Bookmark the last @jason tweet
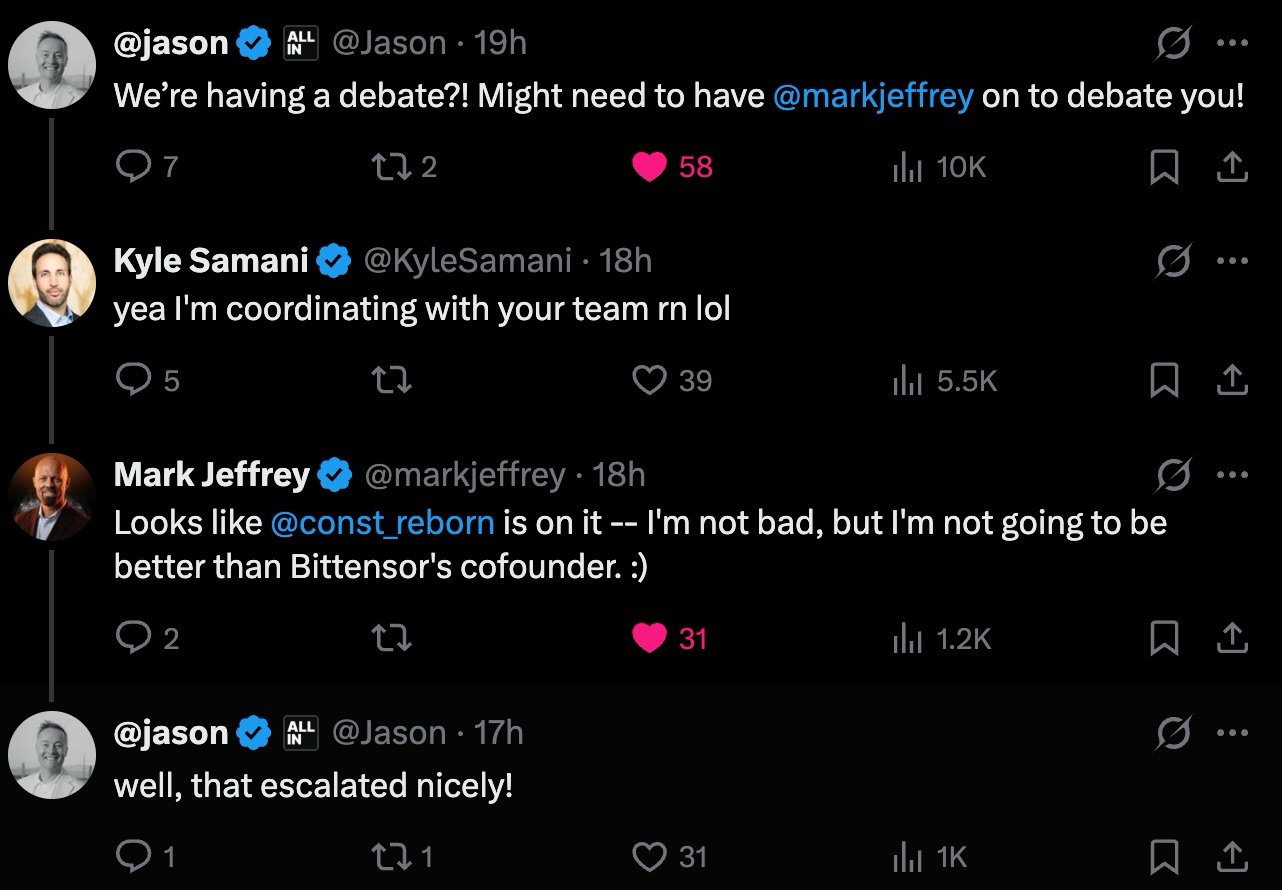Viewport: 1282px width, 890px height. click(1163, 856)
